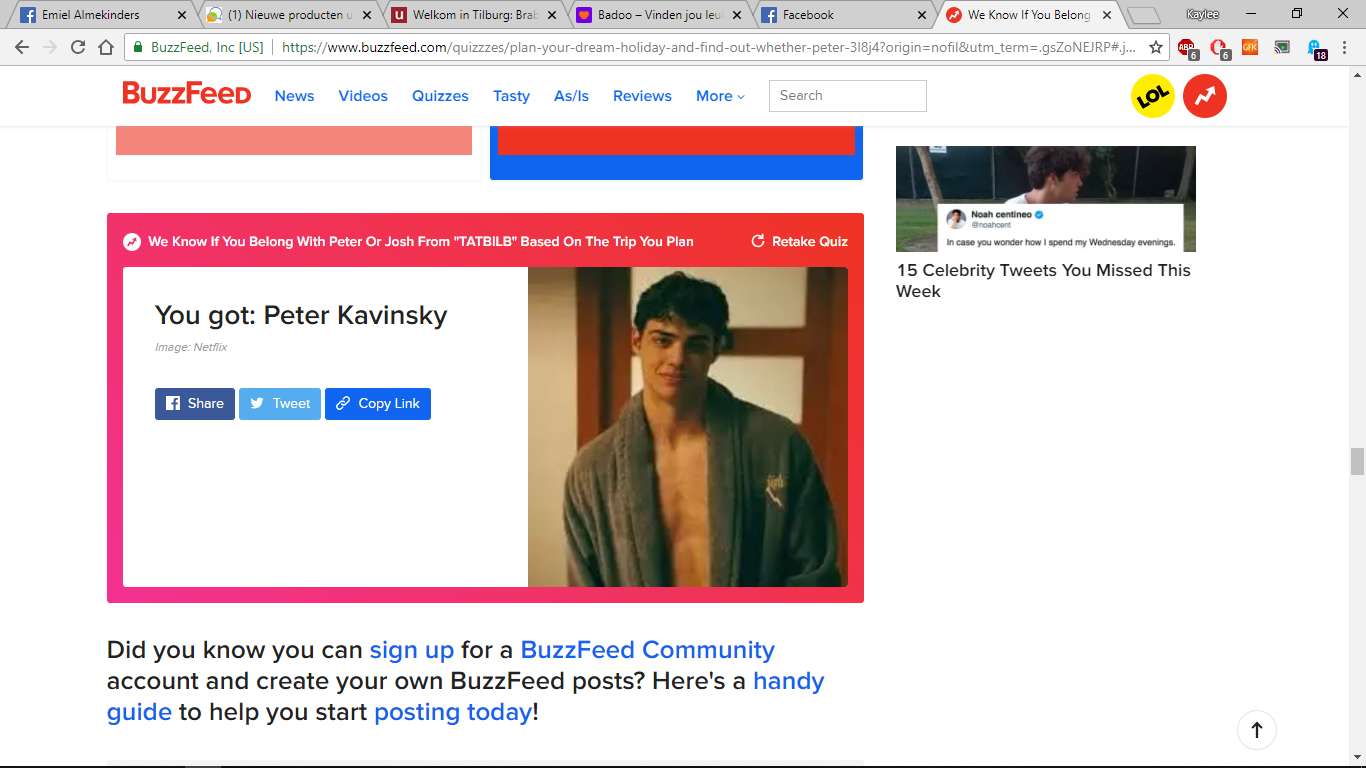Go to the Chrome home icon
Screen dimensions: 1366x768
click(x=106, y=47)
